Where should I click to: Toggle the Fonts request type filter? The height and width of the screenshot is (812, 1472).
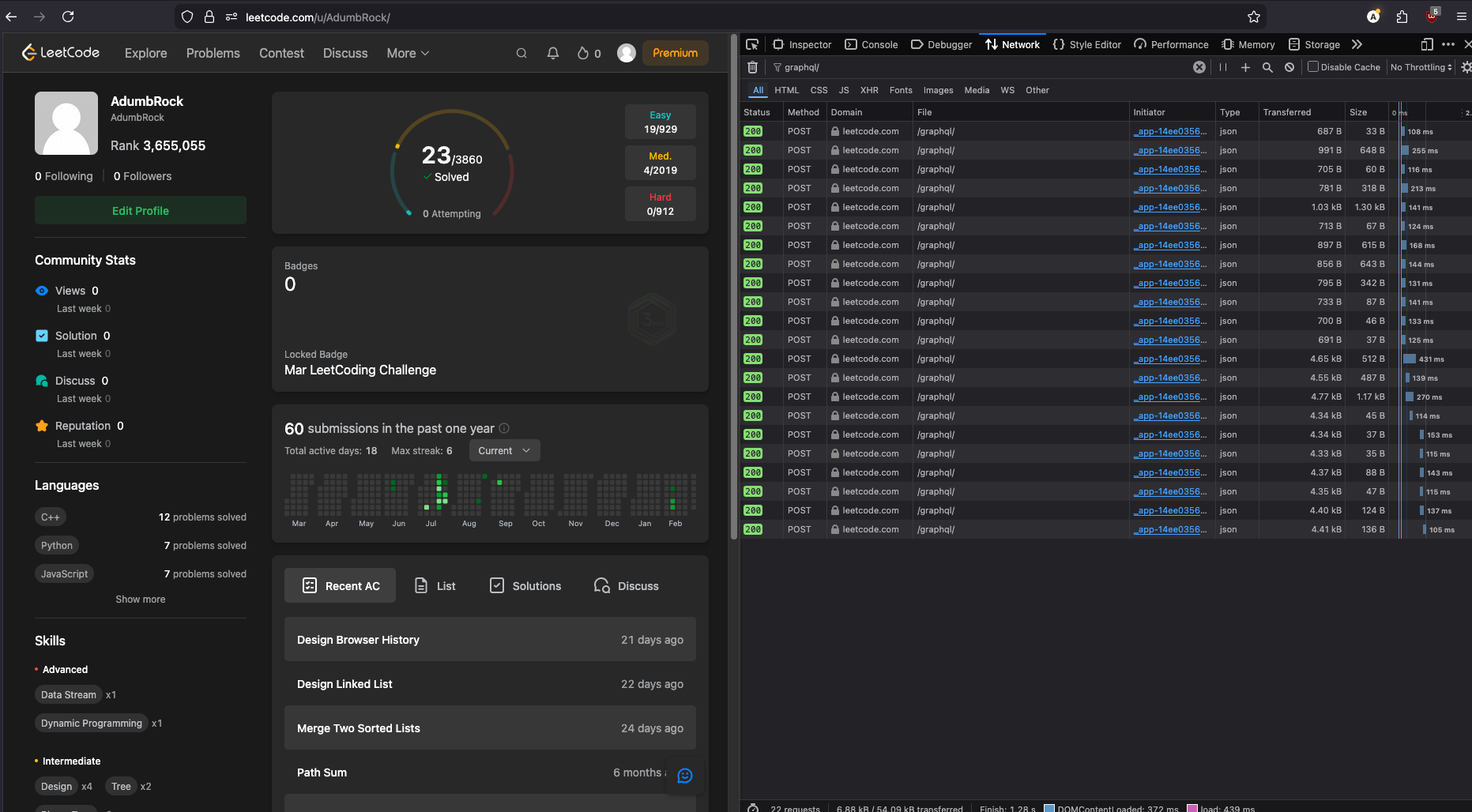[x=901, y=90]
